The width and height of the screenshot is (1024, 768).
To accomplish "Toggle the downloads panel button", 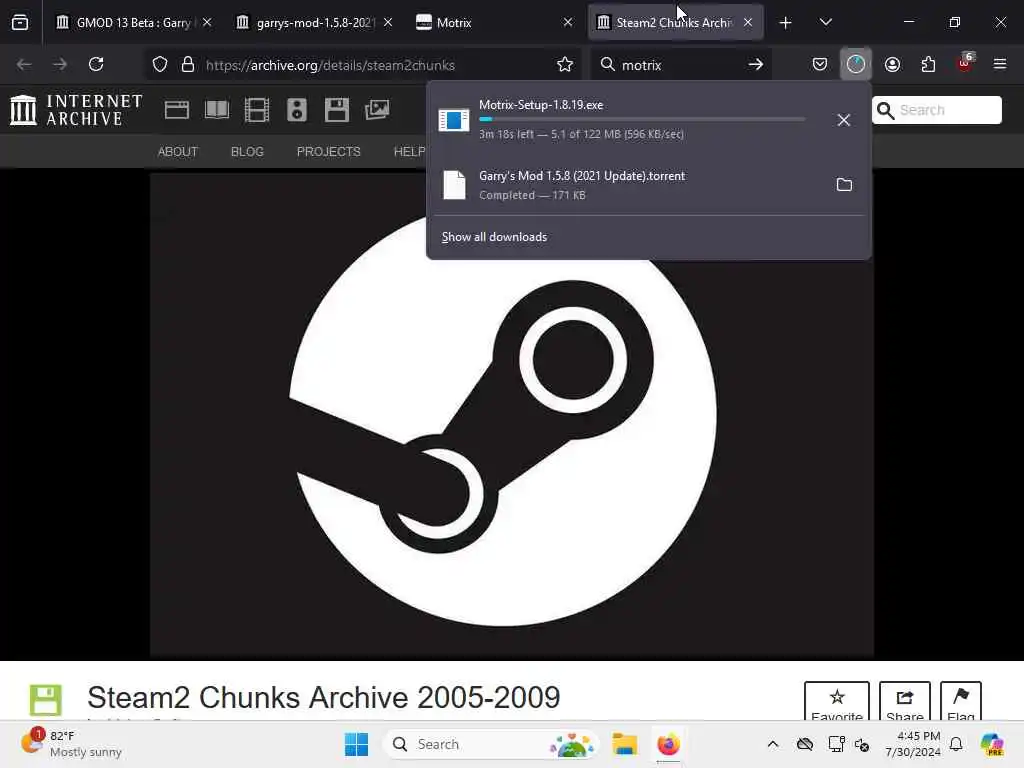I will click(856, 65).
